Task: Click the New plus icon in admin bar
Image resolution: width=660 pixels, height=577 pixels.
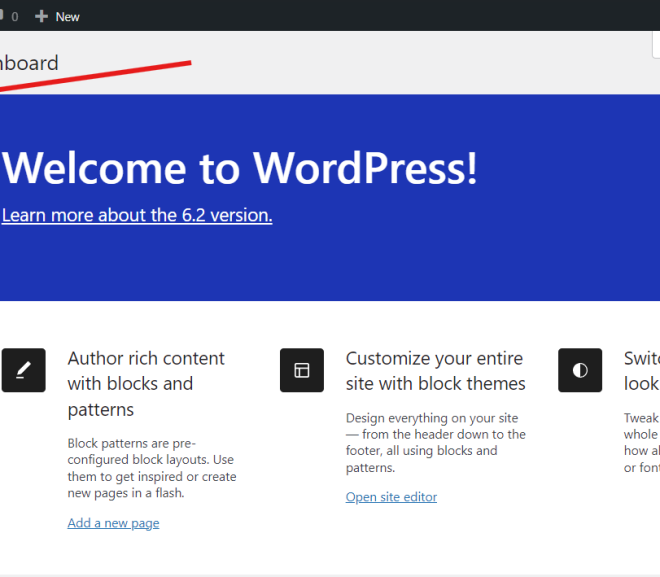Action: click(x=41, y=16)
